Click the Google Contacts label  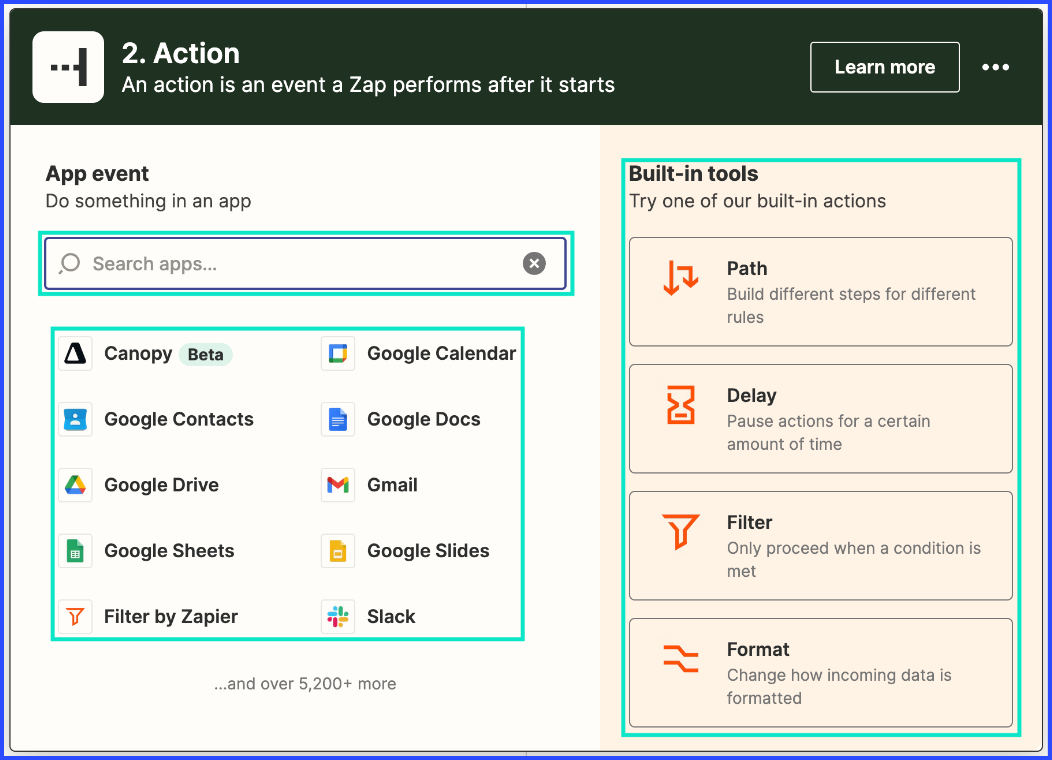coord(179,419)
